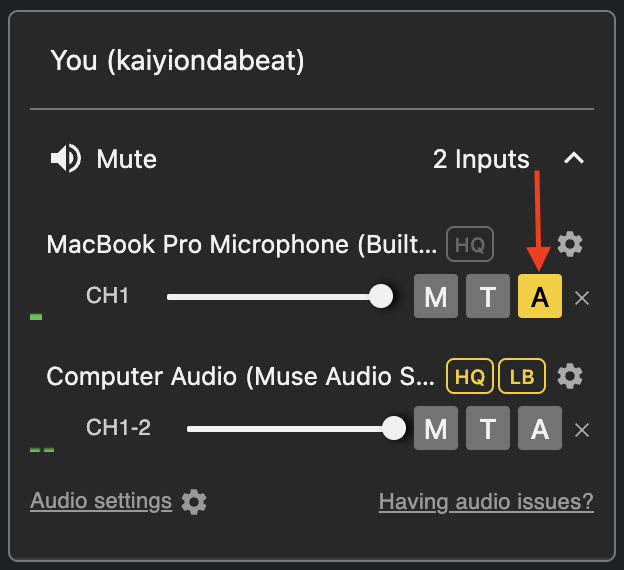Click the CH1-2 volume slider handle

pyautogui.click(x=394, y=428)
